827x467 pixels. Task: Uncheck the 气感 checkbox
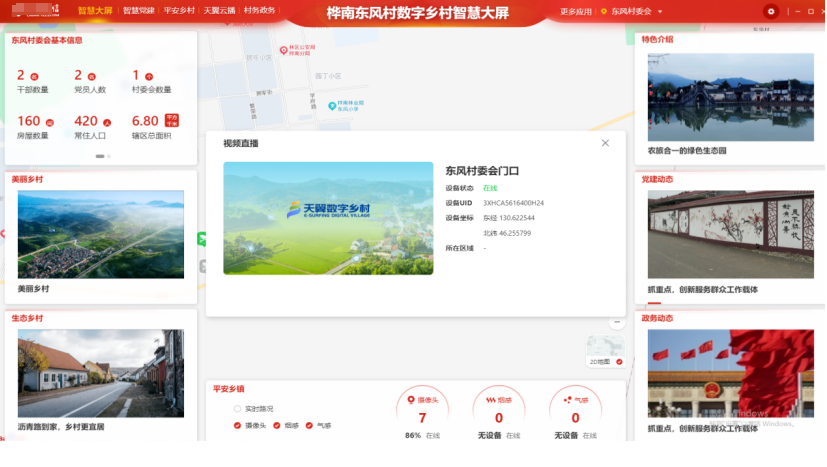click(309, 425)
